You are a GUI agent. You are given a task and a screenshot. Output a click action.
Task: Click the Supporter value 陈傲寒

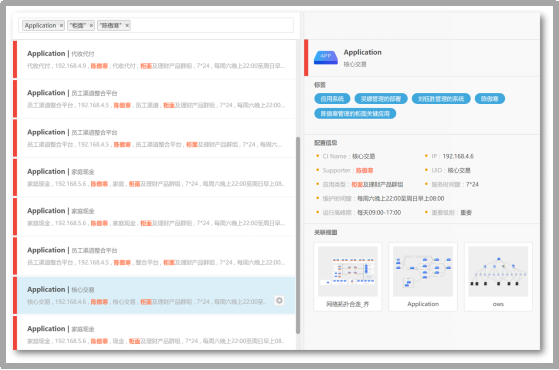pos(364,170)
